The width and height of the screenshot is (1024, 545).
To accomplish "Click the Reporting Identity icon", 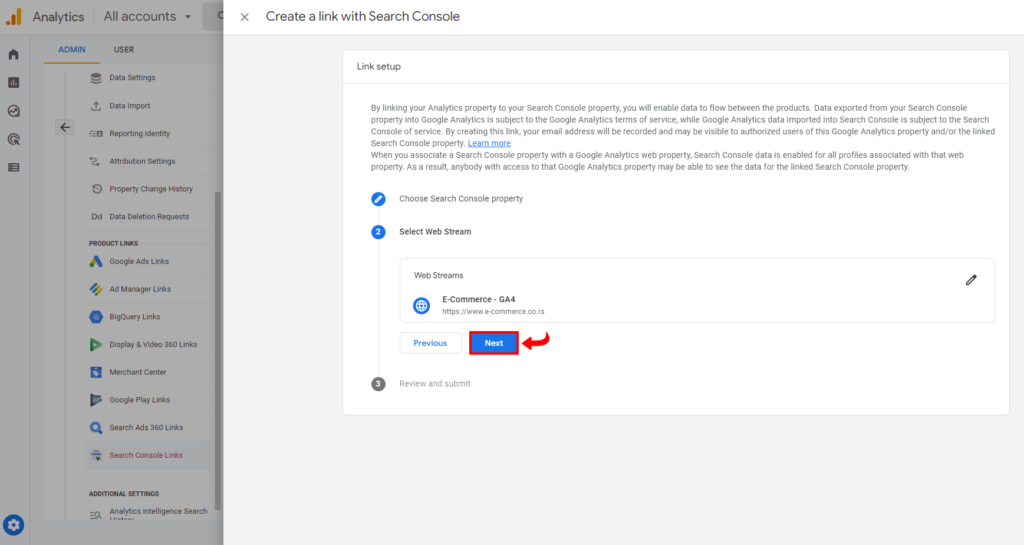I will 96,133.
